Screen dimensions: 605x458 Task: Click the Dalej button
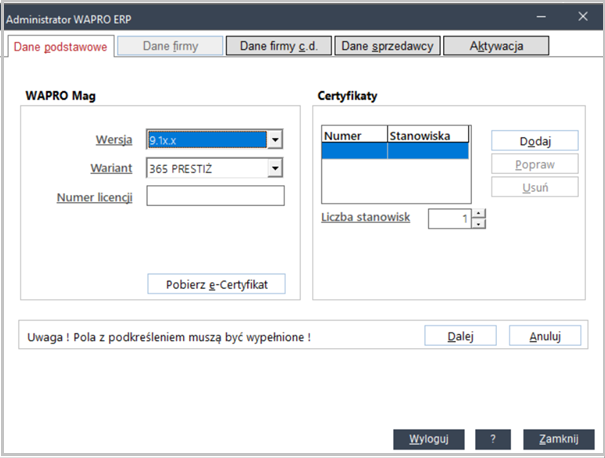460,336
